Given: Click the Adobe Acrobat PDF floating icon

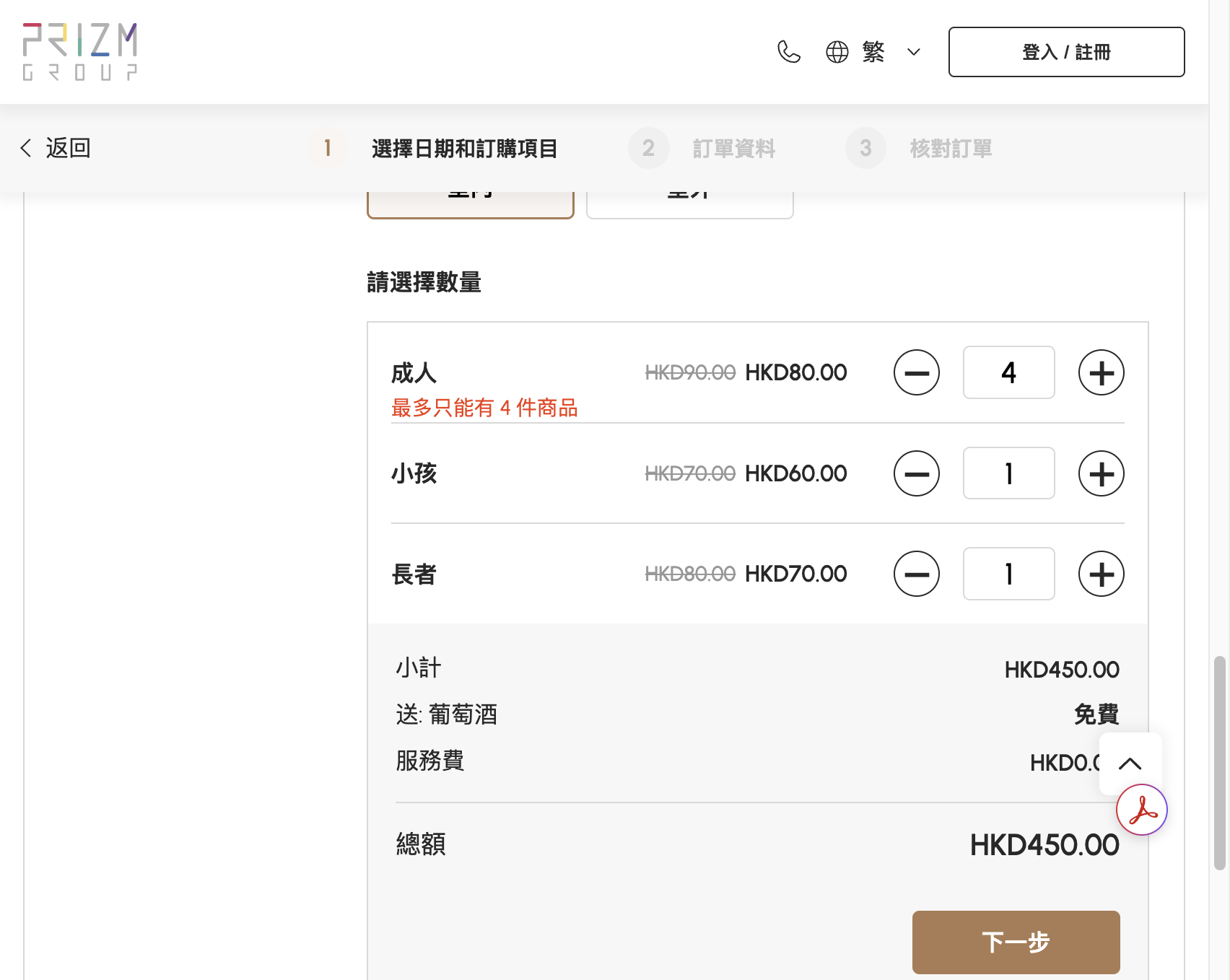Looking at the screenshot, I should click(1142, 810).
